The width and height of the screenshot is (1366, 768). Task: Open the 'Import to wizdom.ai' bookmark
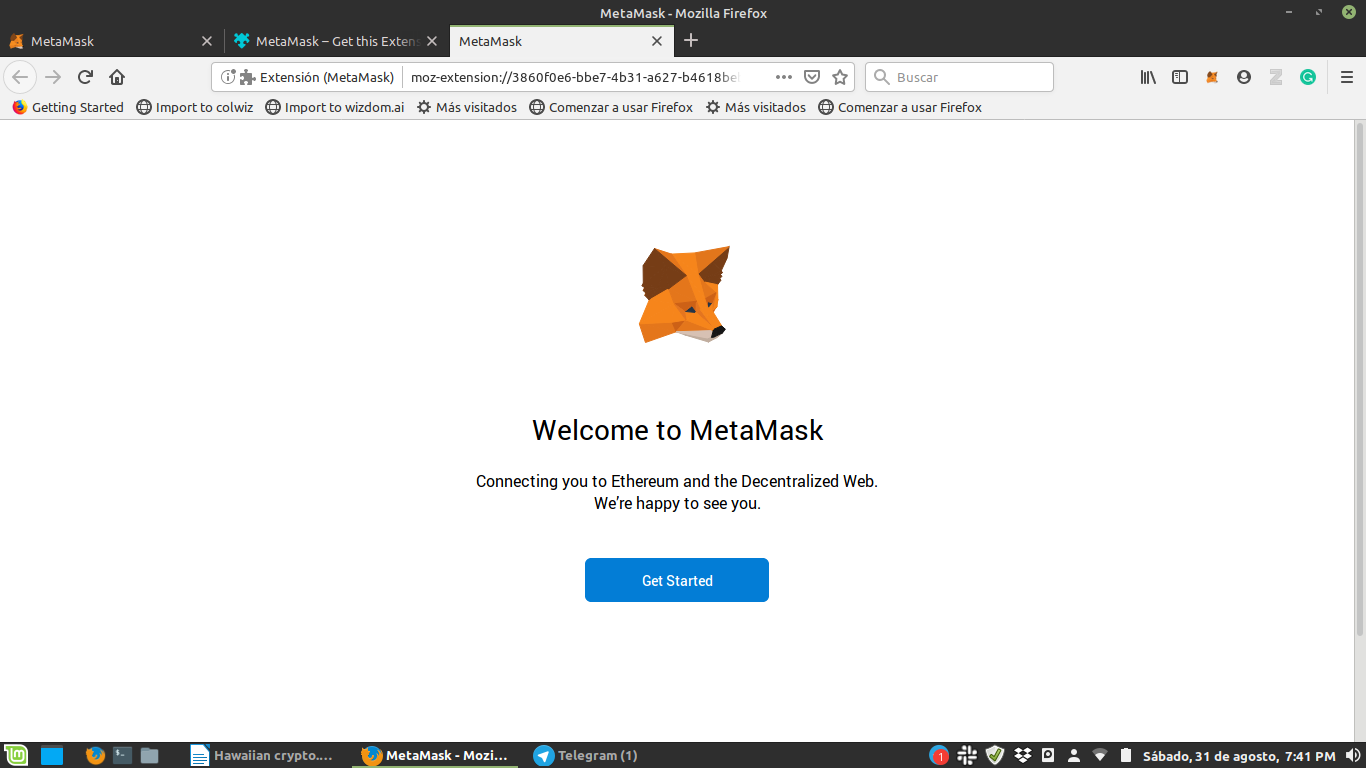(x=335, y=107)
